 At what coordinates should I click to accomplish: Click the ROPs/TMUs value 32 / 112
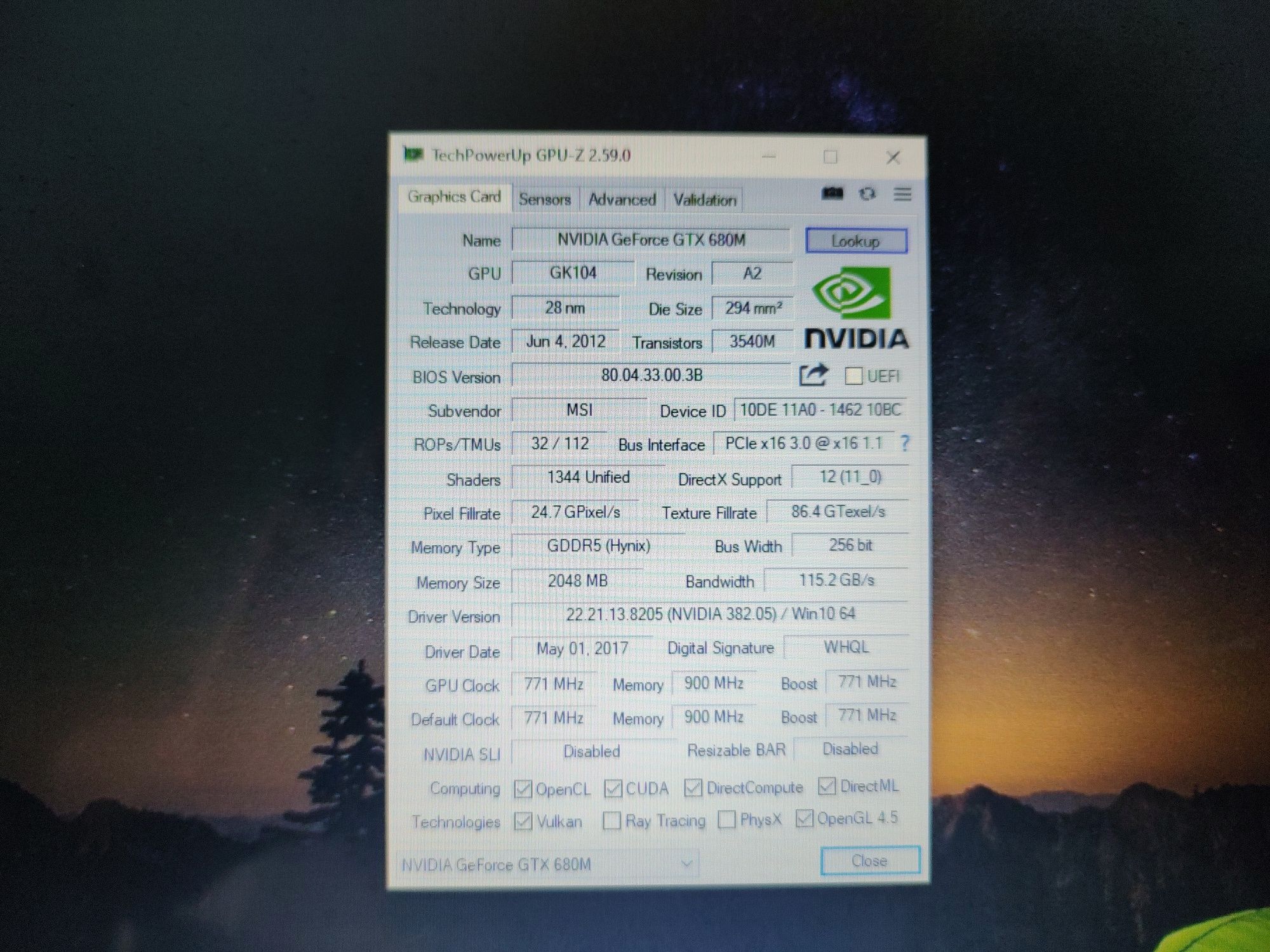[x=560, y=443]
